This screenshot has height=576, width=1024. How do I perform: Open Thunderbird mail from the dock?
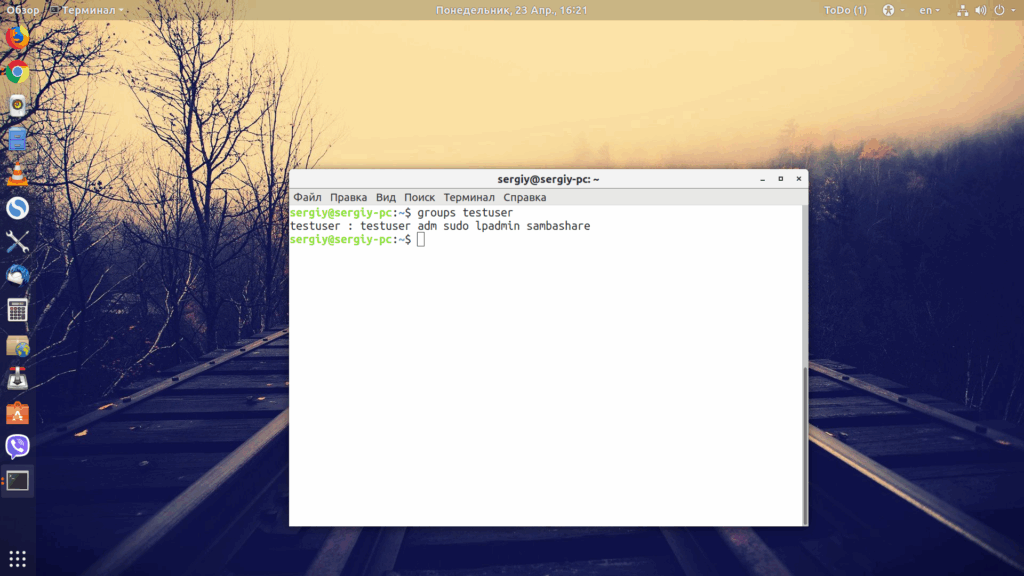pyautogui.click(x=18, y=276)
